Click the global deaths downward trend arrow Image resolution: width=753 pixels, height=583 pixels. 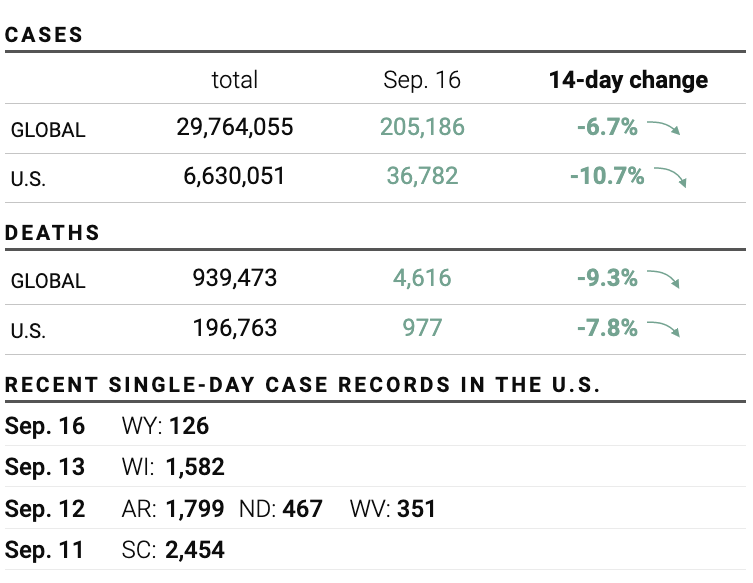click(663, 279)
